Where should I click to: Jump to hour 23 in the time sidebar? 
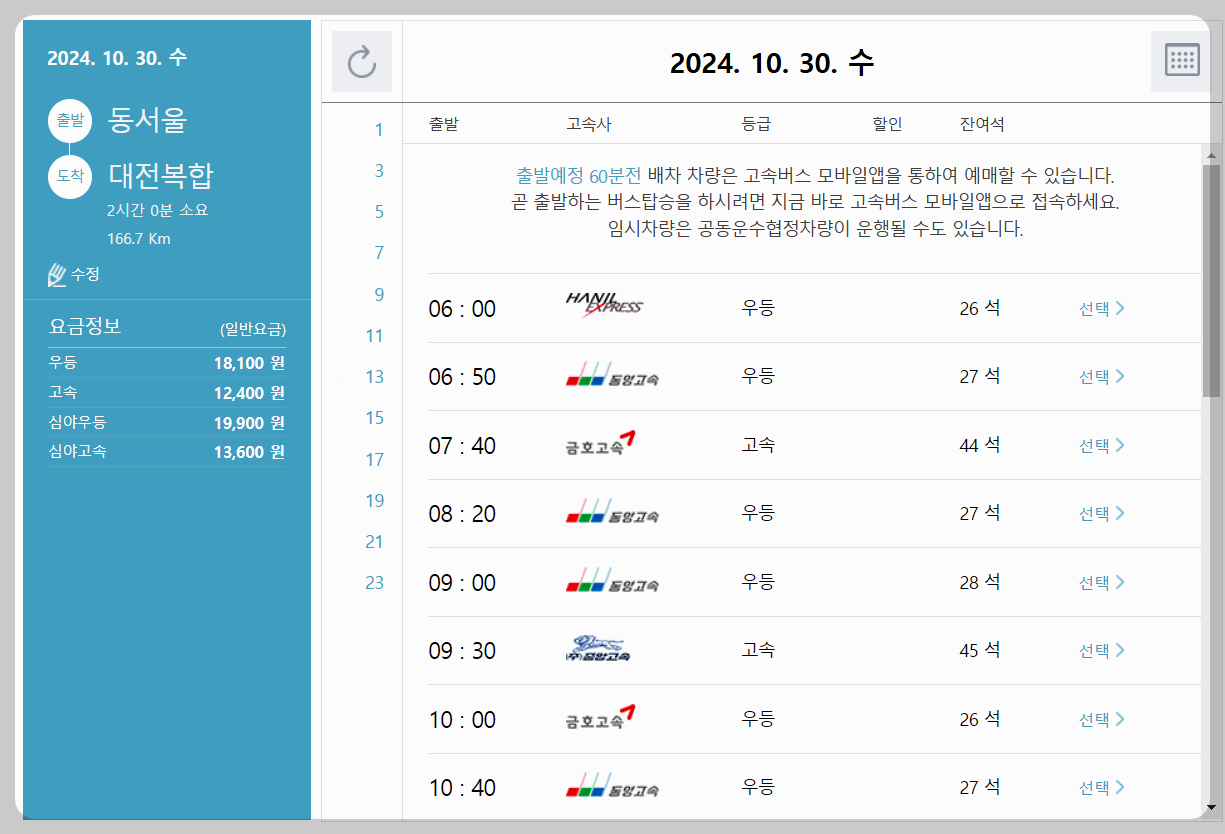[375, 582]
